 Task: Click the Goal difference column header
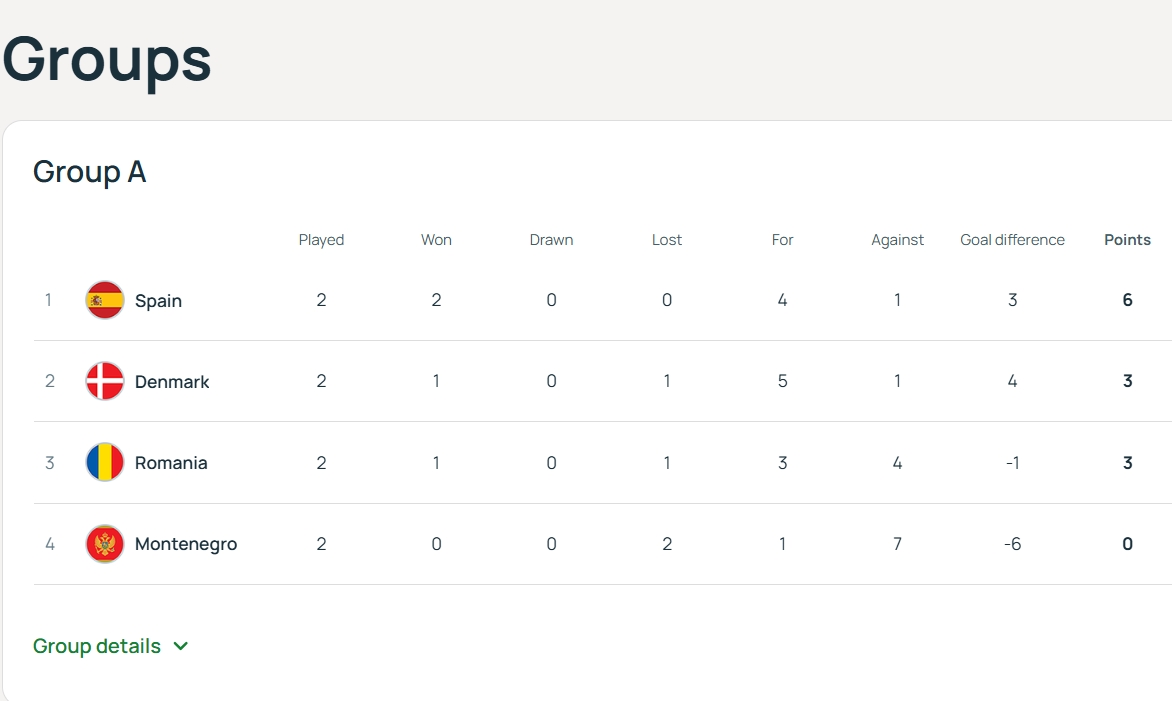click(1012, 240)
